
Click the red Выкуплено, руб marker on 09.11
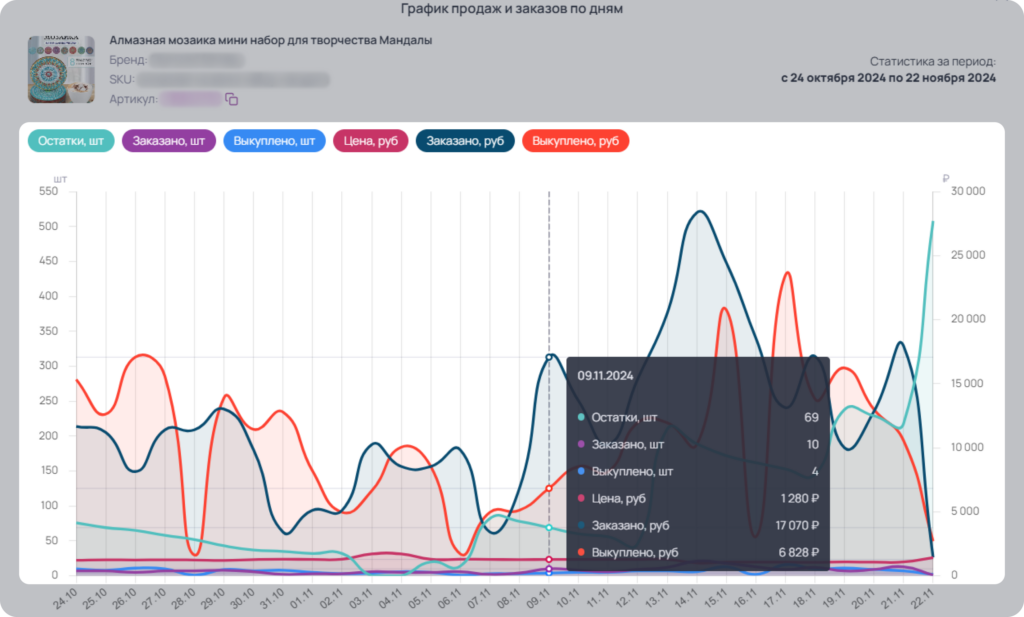pyautogui.click(x=549, y=488)
